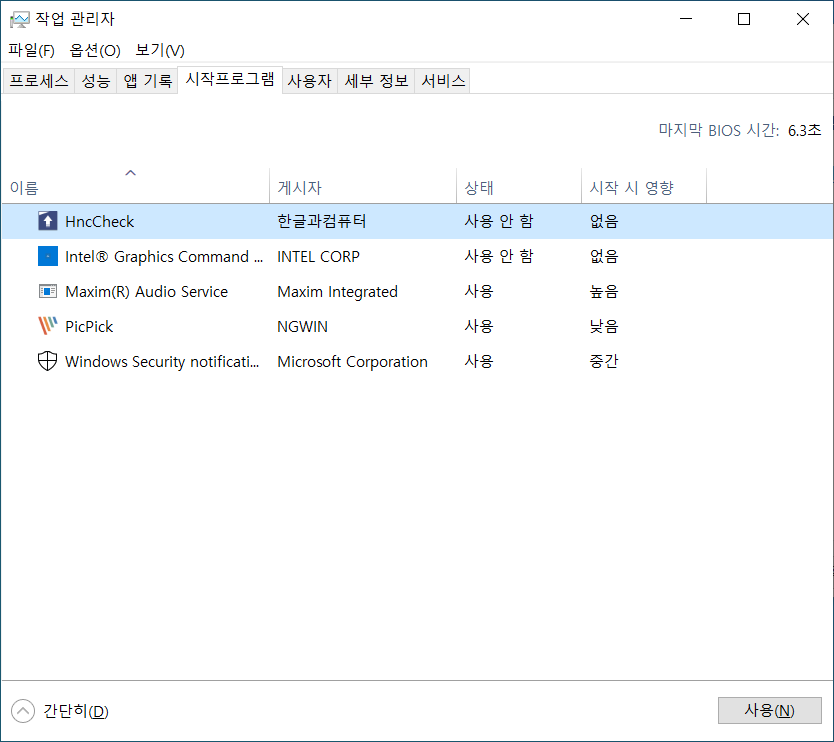The image size is (834, 742).
Task: Click the 사용(N) enable button
Action: pos(769,710)
